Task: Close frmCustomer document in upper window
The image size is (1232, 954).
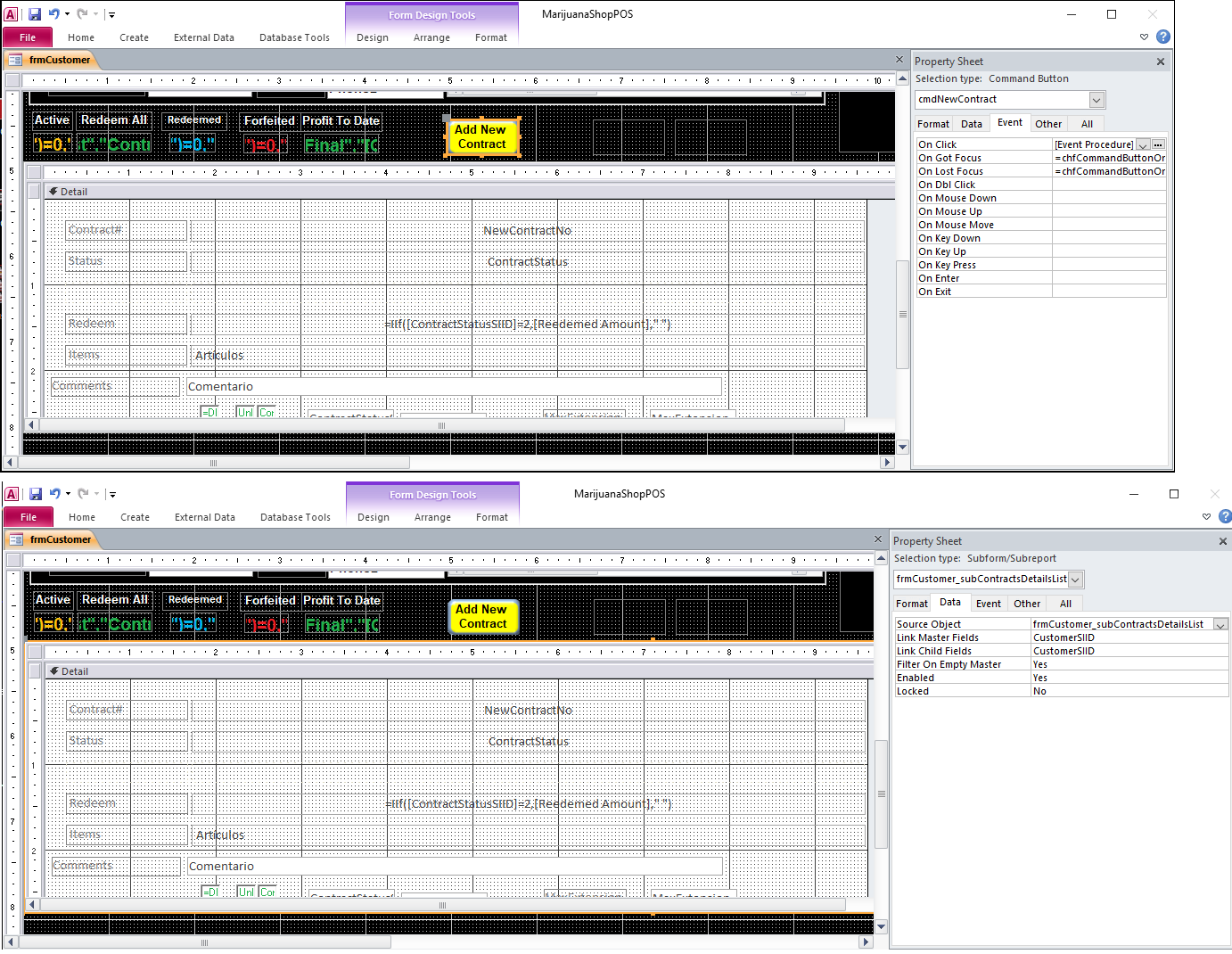Action: point(899,60)
